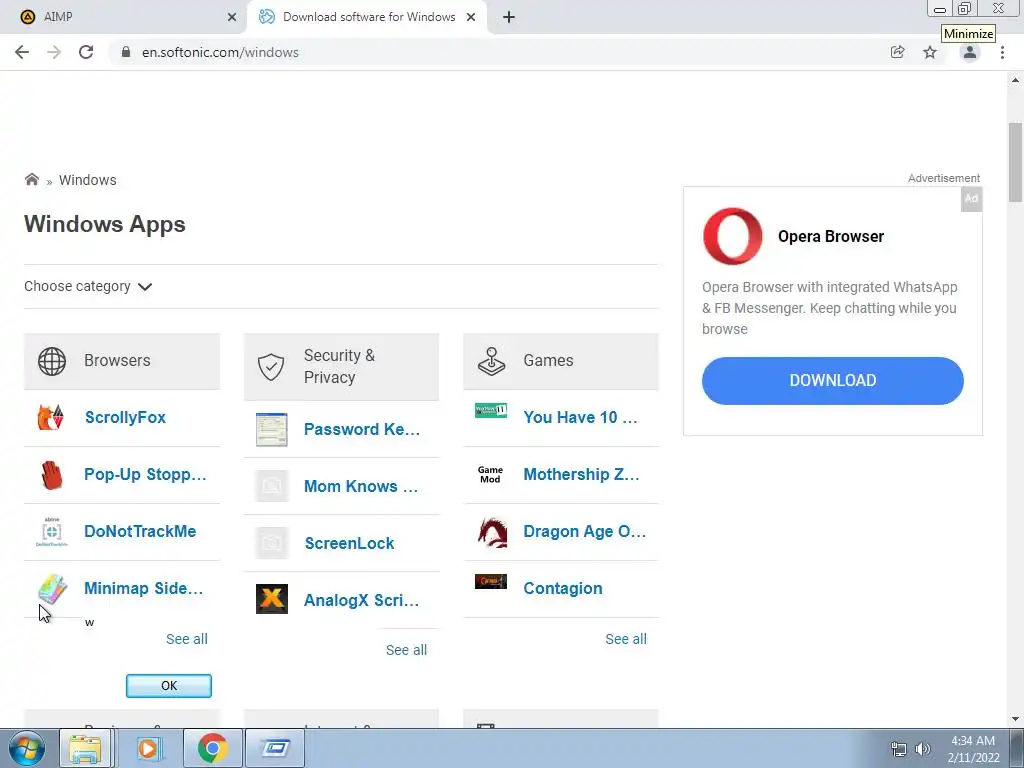Click the address bar URL field
The width and height of the screenshot is (1024, 768).
(496, 52)
